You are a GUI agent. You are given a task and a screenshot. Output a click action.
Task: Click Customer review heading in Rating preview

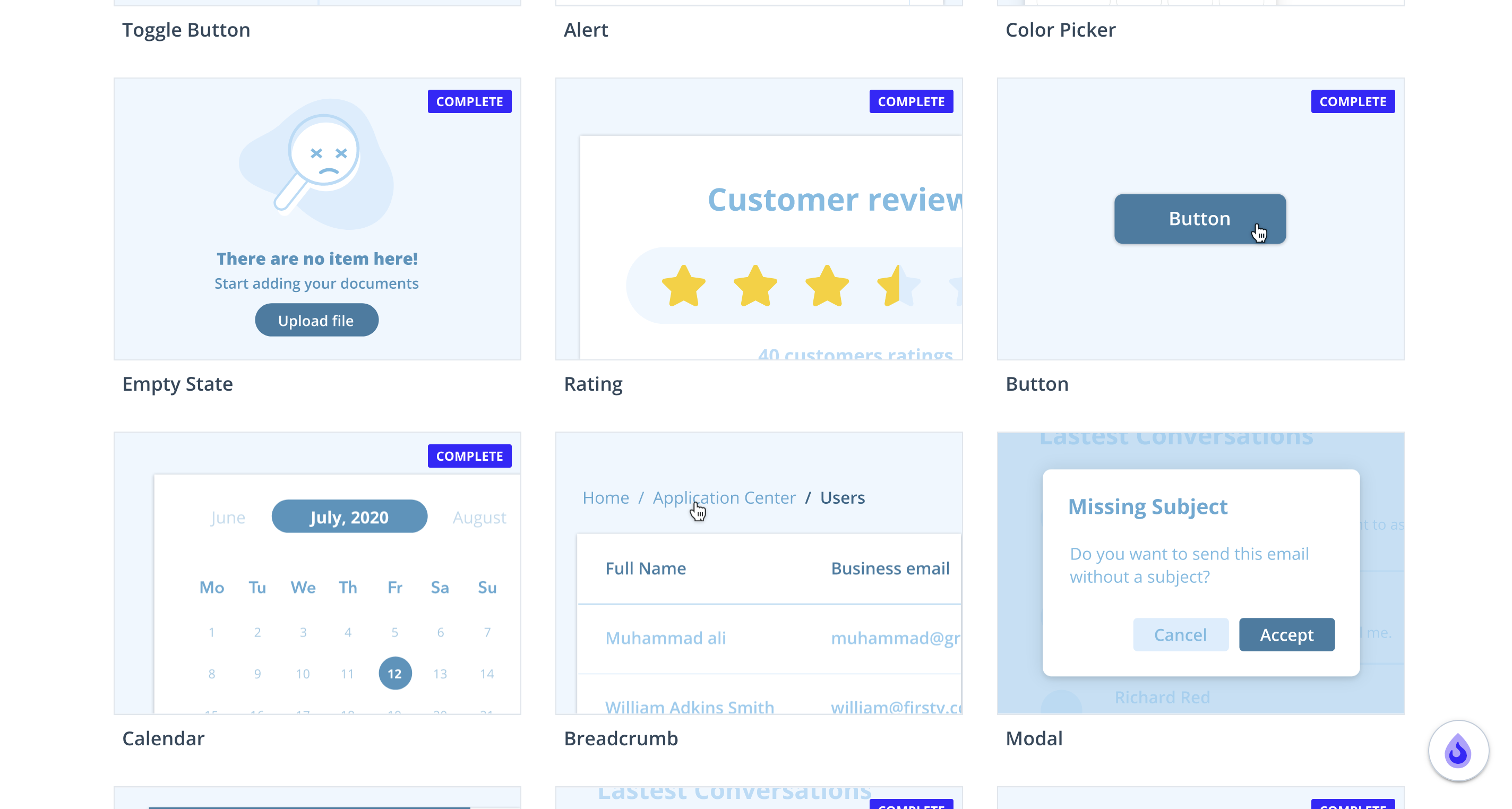(835, 200)
